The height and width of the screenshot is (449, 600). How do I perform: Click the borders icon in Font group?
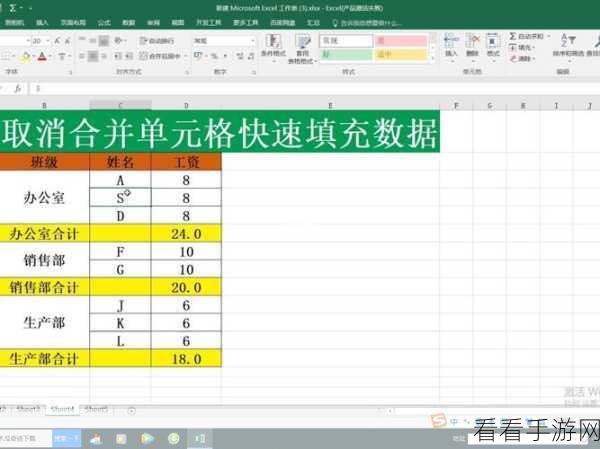tap(5, 57)
